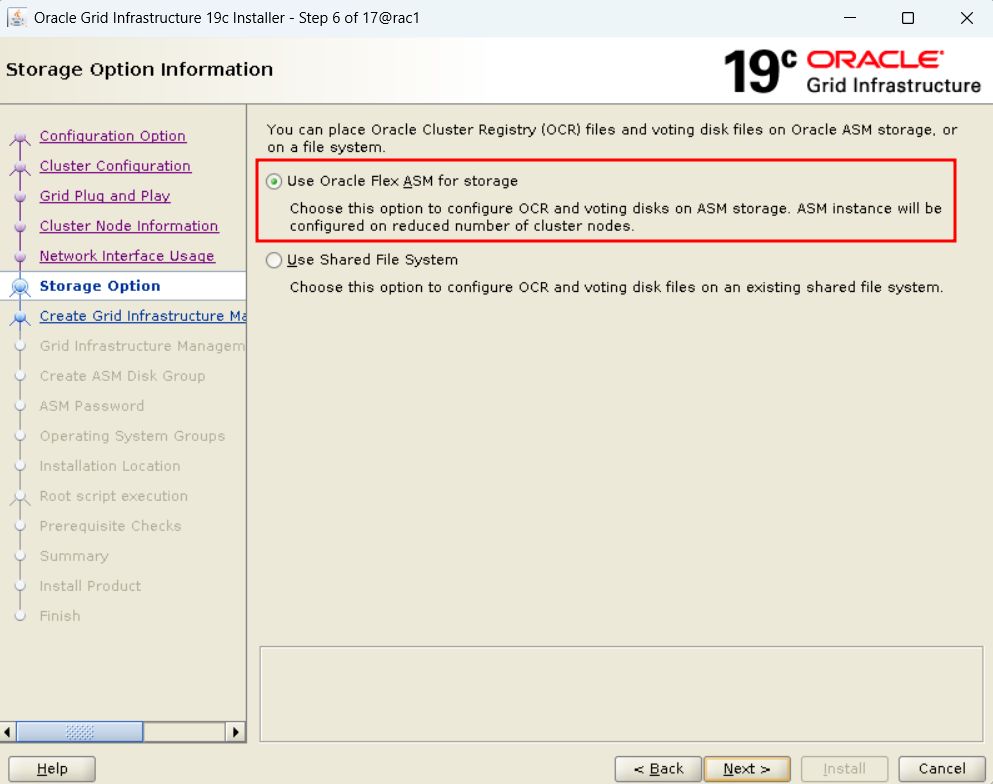993x784 pixels.
Task: Click the Grid Plug and Play step marker
Action: pos(20,197)
